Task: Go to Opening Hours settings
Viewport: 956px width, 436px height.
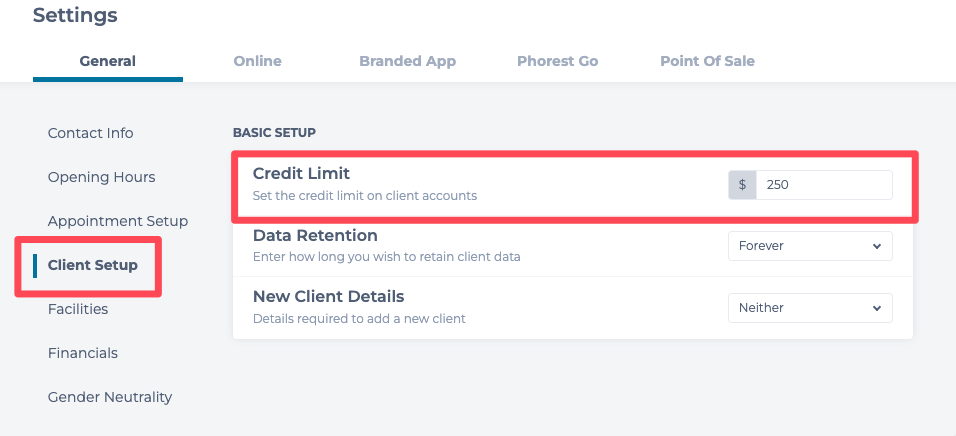Action: point(101,177)
